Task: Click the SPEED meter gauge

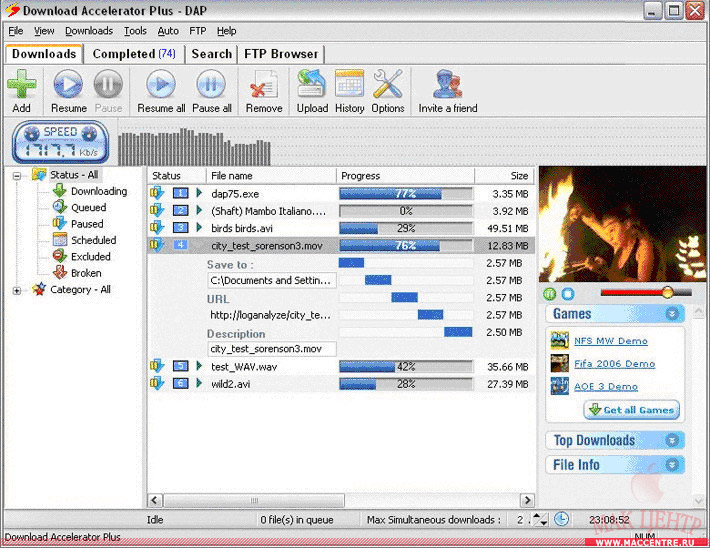Action: click(x=61, y=142)
